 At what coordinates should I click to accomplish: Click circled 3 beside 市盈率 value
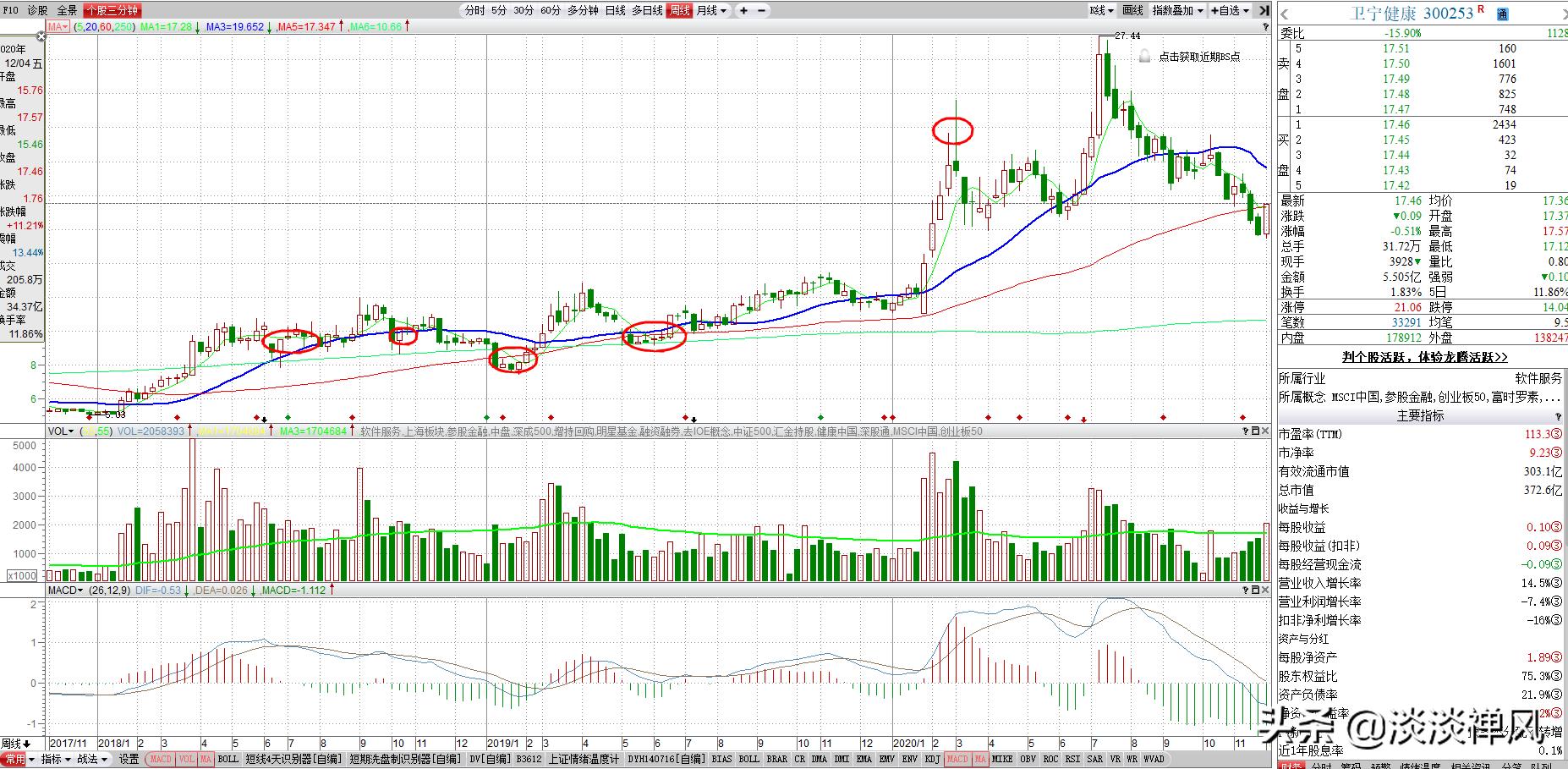(x=1557, y=435)
